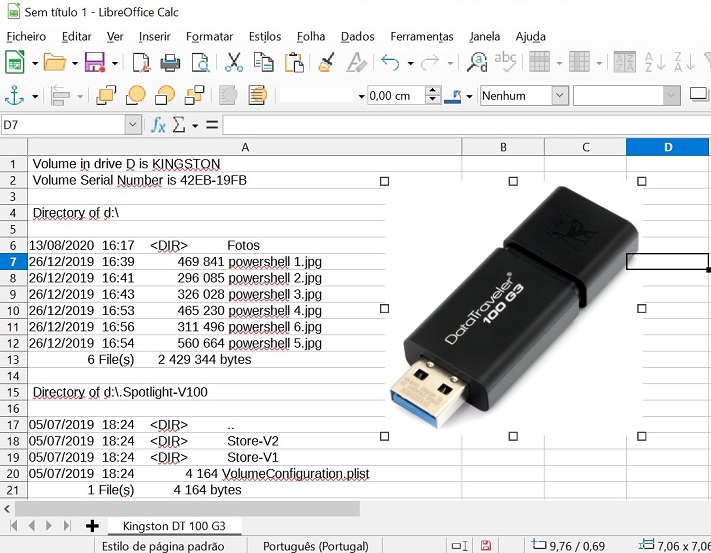Click the Line color icon

453,96
